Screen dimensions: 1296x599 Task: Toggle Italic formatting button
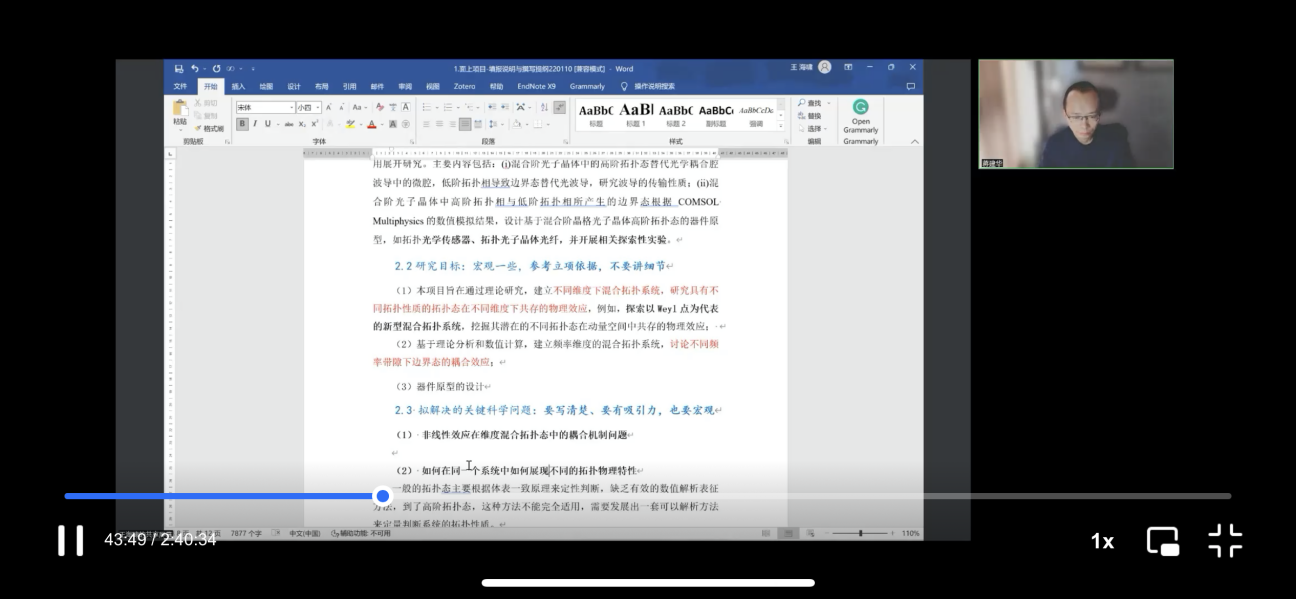tap(255, 124)
